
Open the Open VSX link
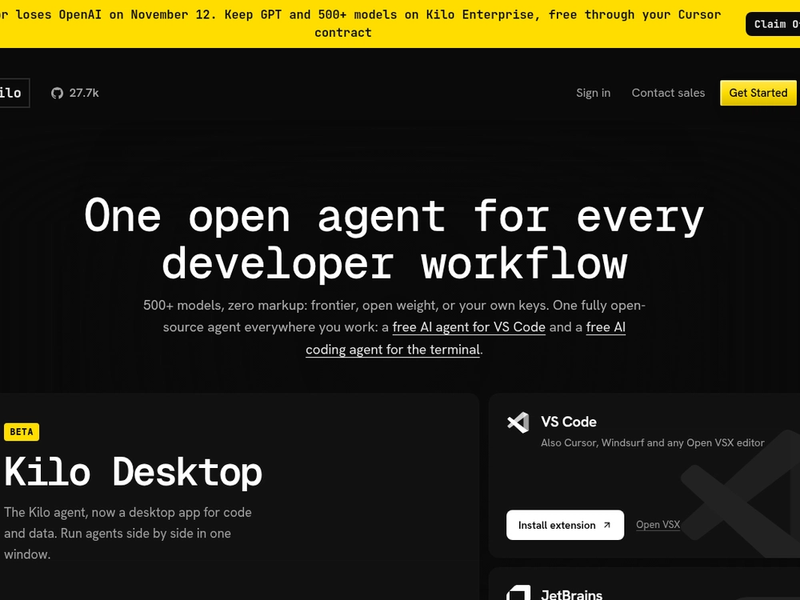pyautogui.click(x=658, y=524)
